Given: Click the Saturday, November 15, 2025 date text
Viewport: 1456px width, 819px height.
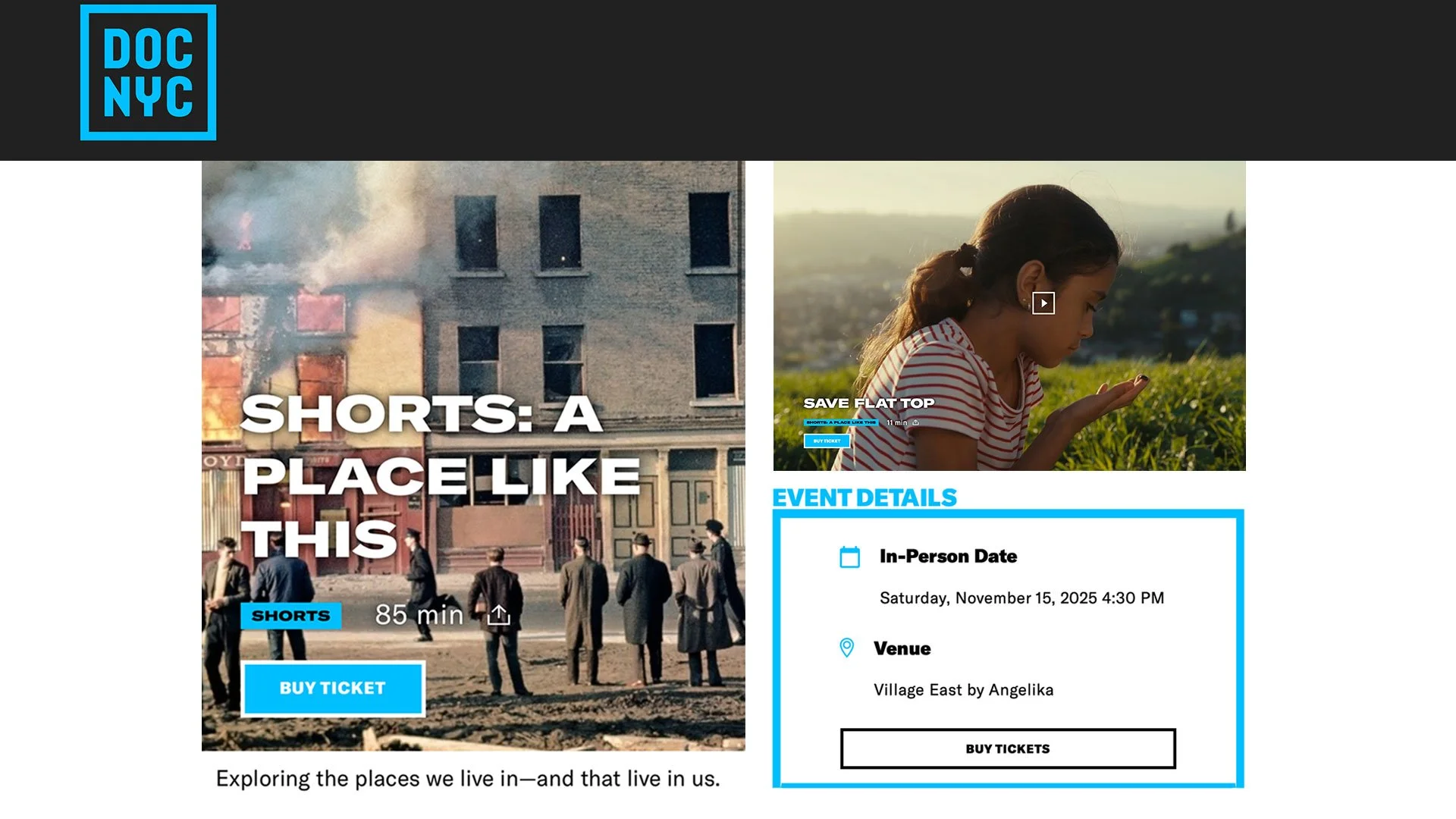Looking at the screenshot, I should (1021, 598).
